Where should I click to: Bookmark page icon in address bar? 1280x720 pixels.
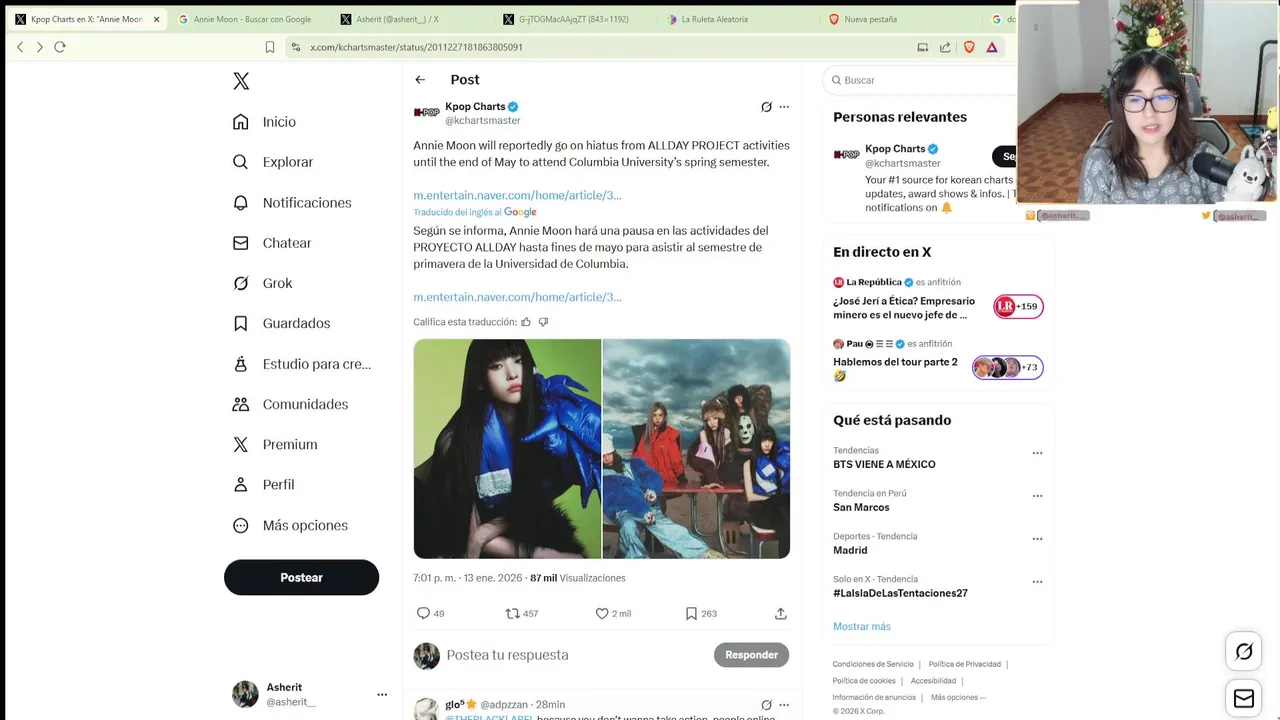tap(270, 47)
